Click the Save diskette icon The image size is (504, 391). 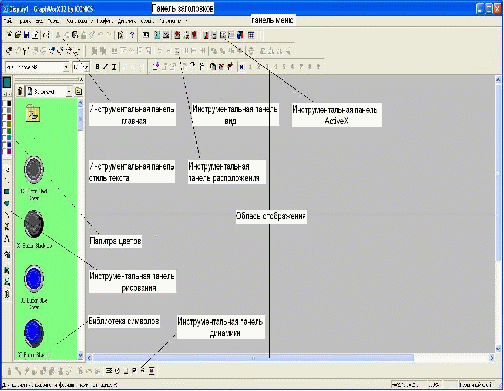click(x=27, y=35)
